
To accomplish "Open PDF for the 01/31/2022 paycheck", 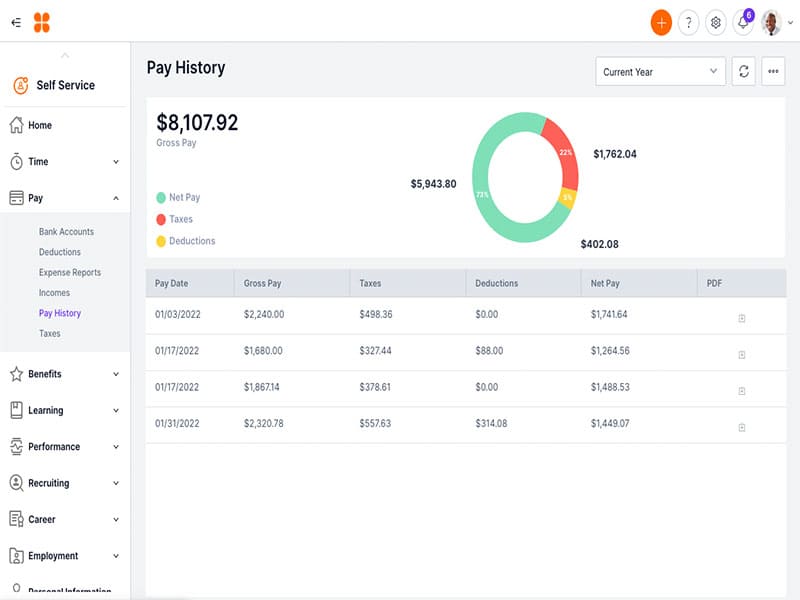I will coord(741,427).
